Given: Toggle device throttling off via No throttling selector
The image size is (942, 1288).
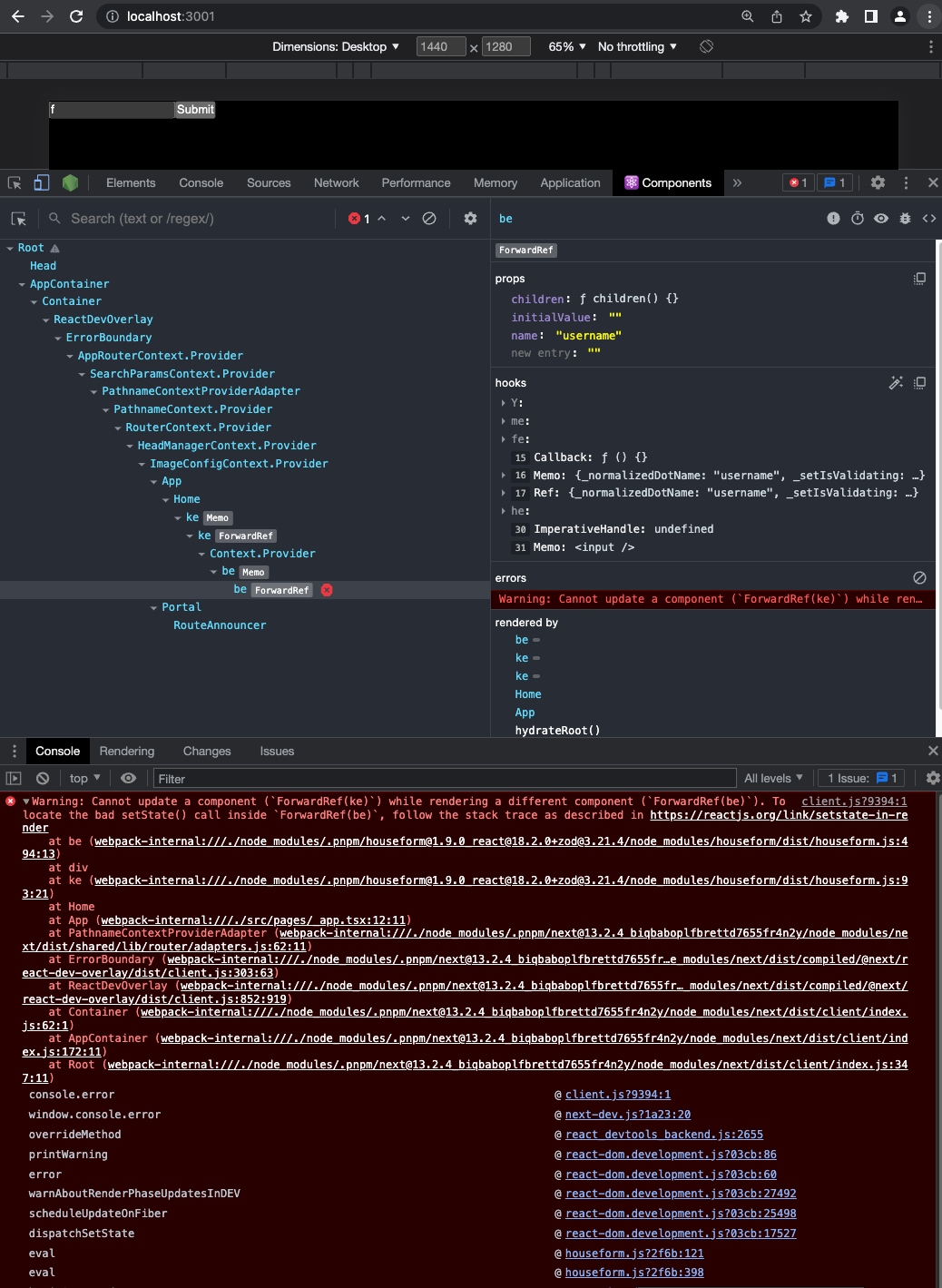Looking at the screenshot, I should tap(636, 46).
